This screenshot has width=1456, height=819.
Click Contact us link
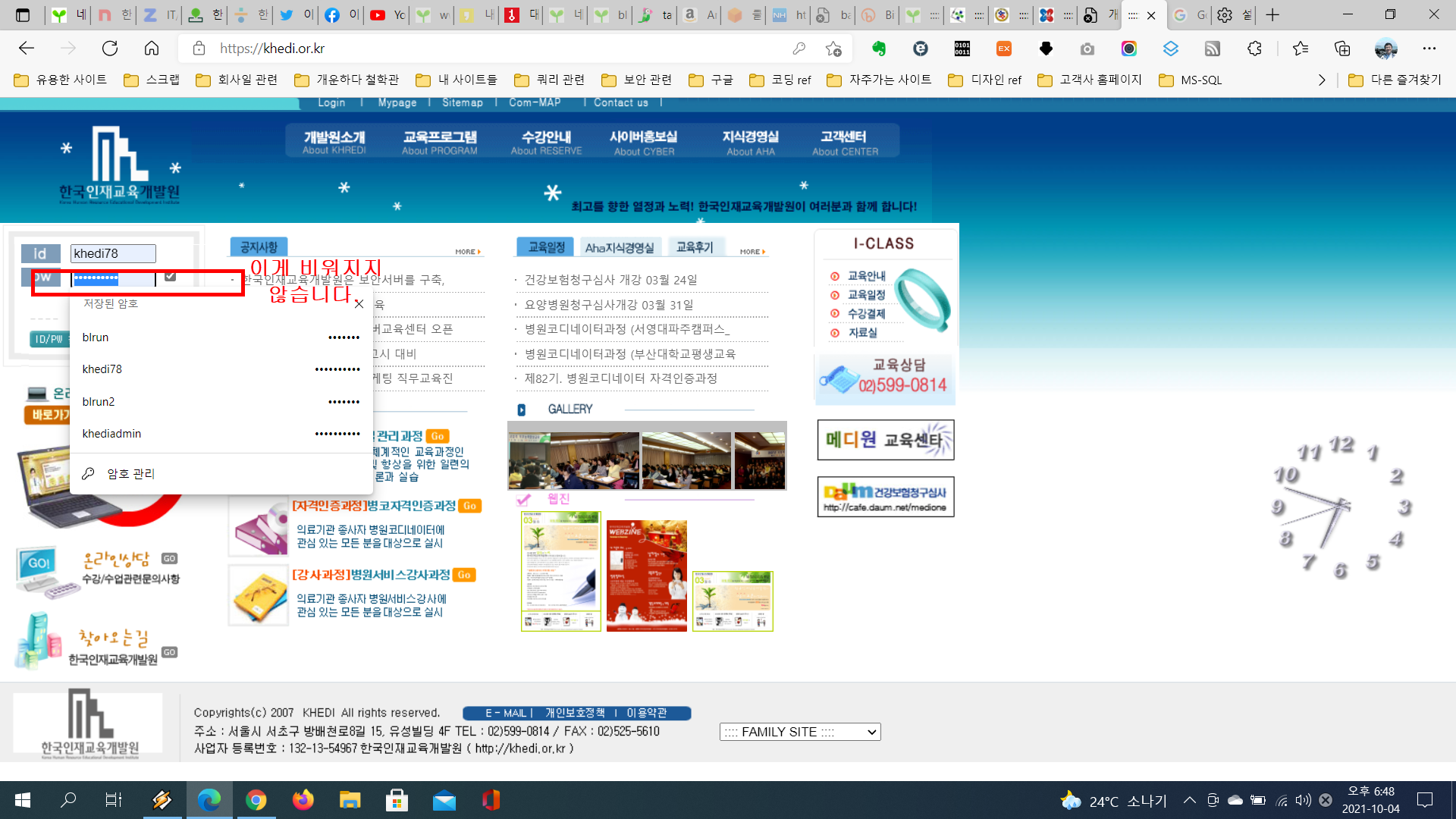[620, 102]
